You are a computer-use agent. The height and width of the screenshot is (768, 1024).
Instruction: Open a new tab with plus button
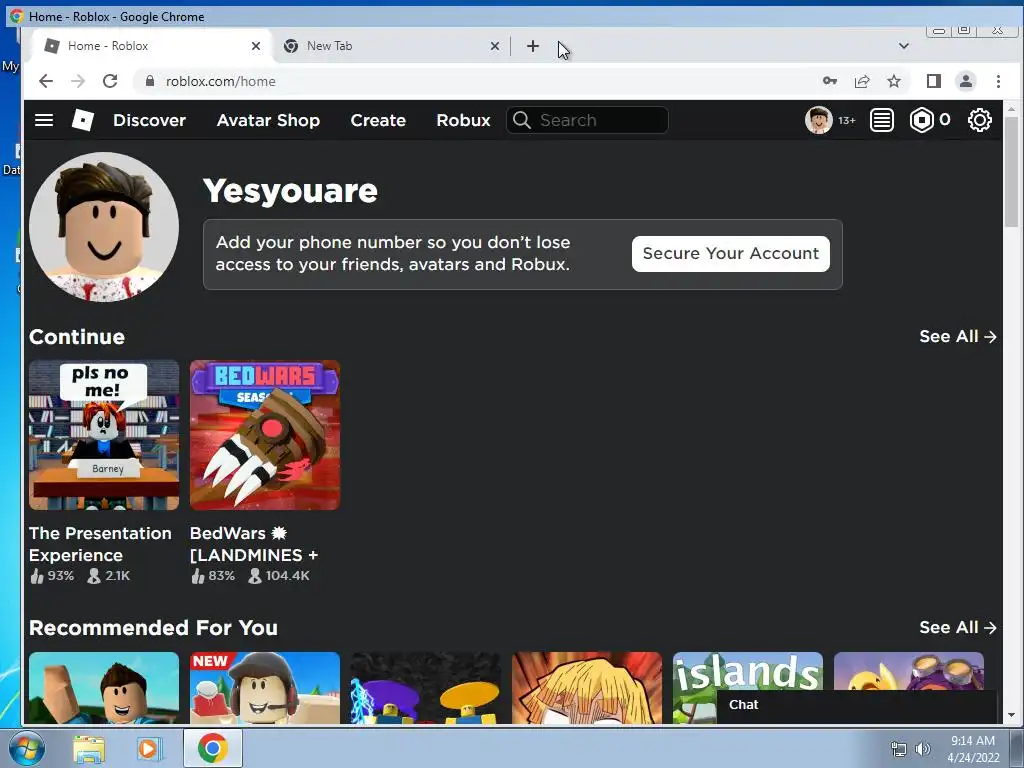click(533, 46)
